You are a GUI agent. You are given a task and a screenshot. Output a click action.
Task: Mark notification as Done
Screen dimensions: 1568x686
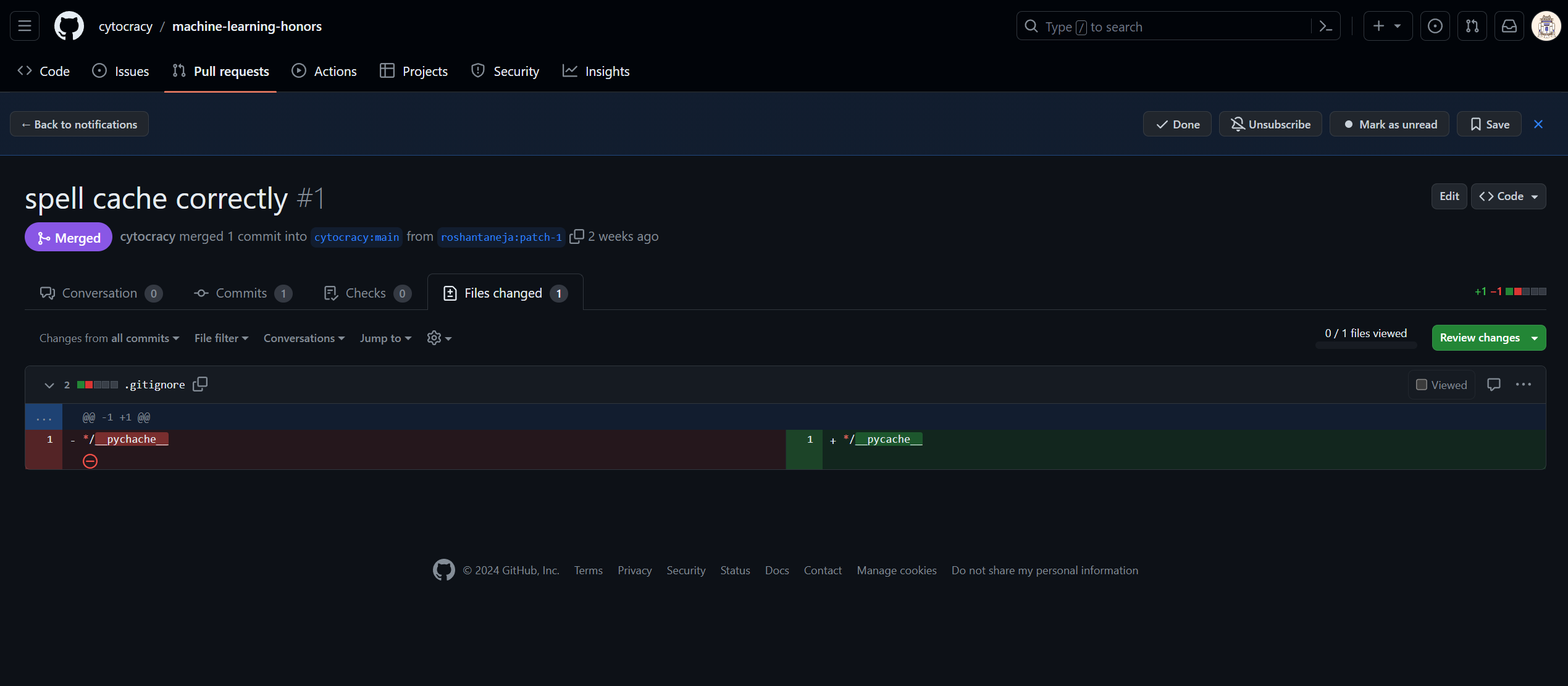coord(1177,124)
